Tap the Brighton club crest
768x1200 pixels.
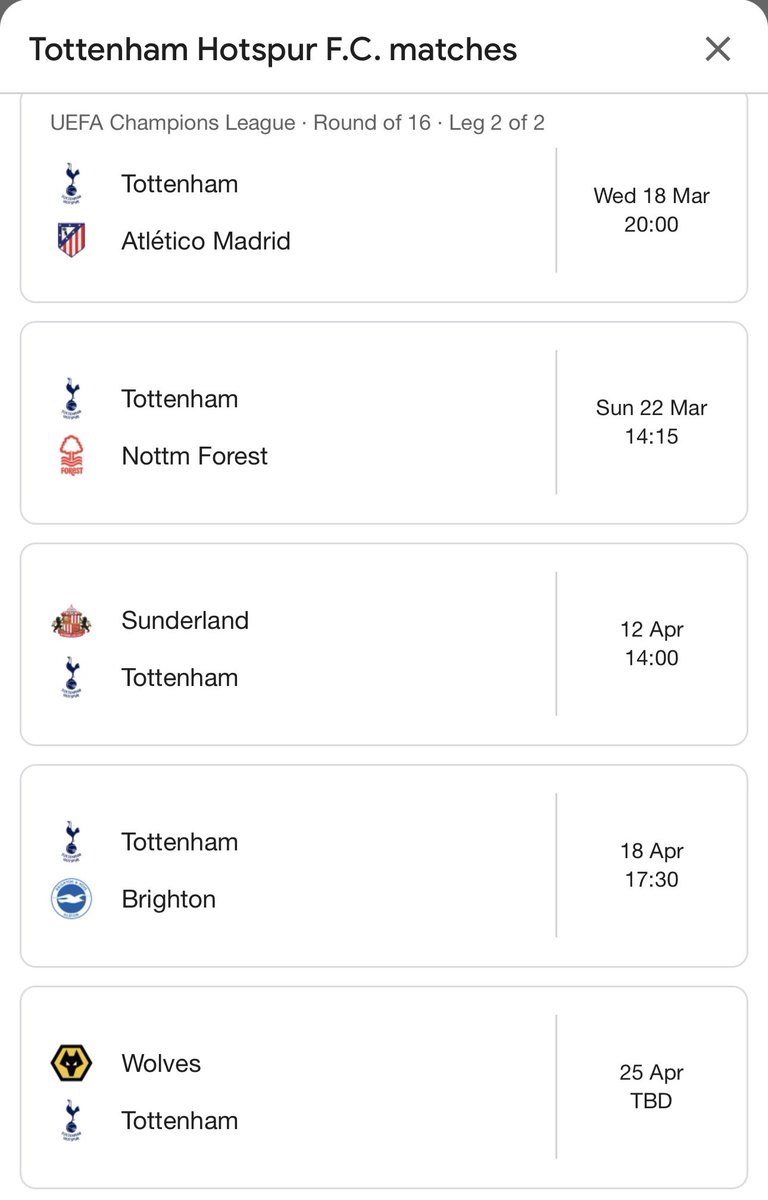tap(71, 898)
